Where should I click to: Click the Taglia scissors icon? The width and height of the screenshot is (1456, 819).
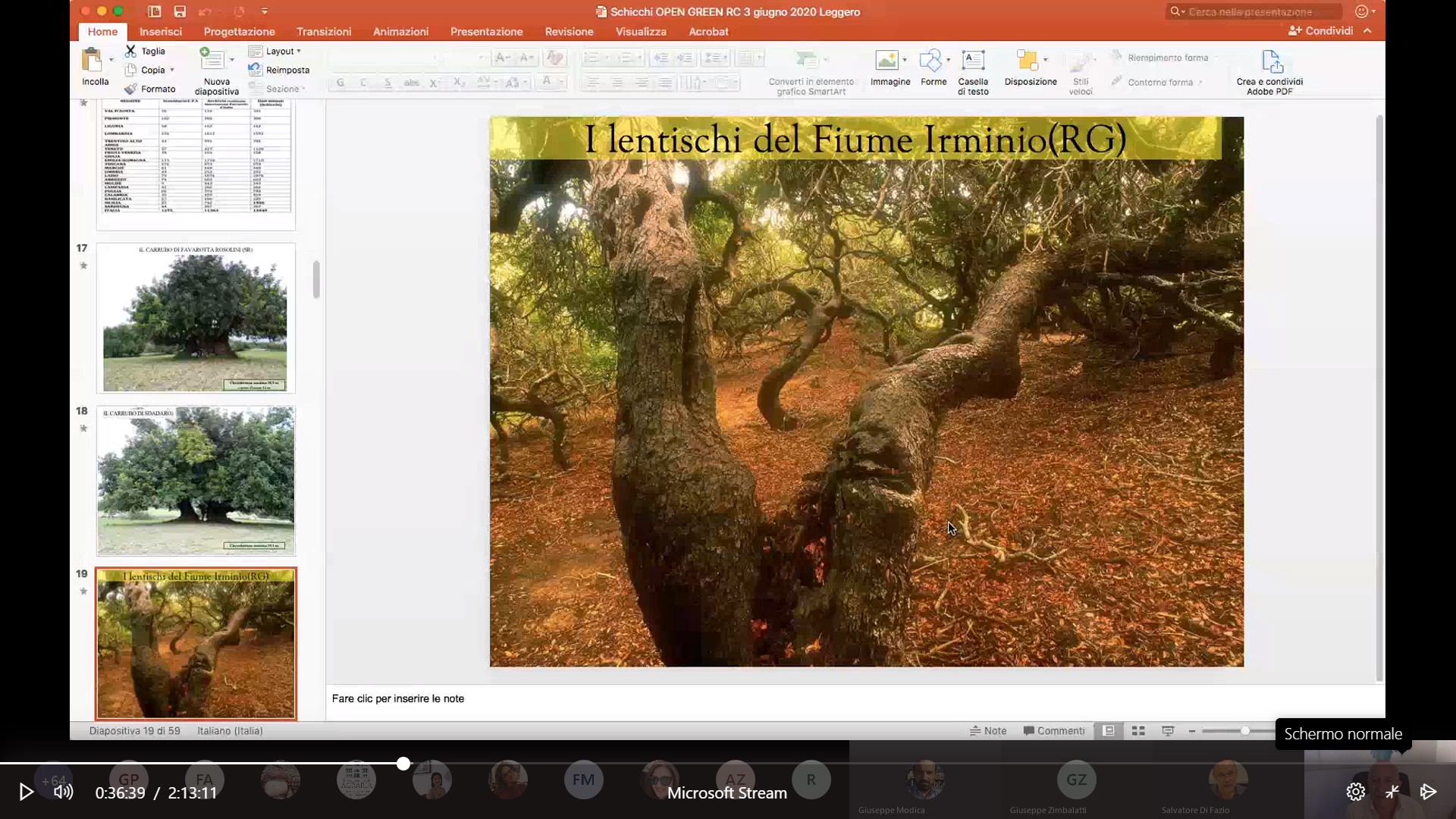(131, 51)
